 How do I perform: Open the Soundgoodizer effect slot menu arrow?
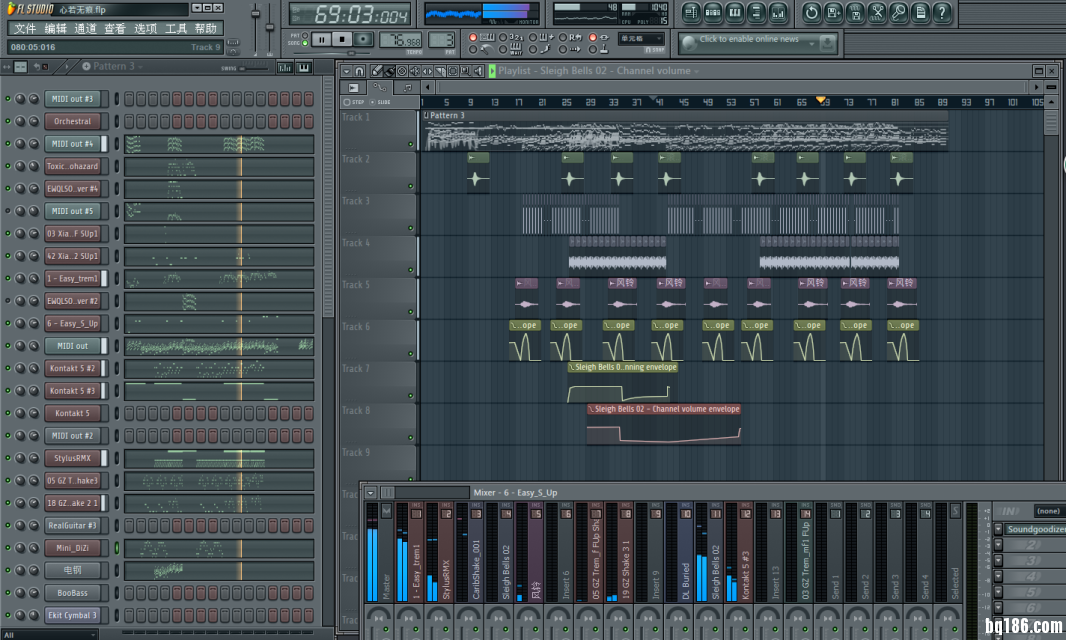pyautogui.click(x=998, y=529)
